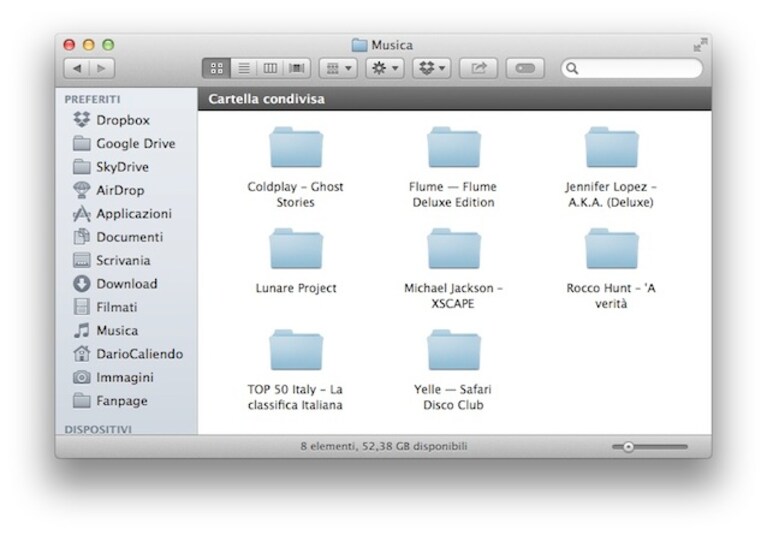This screenshot has height=535, width=767.
Task: Open the arrange items dropdown
Action: click(338, 68)
